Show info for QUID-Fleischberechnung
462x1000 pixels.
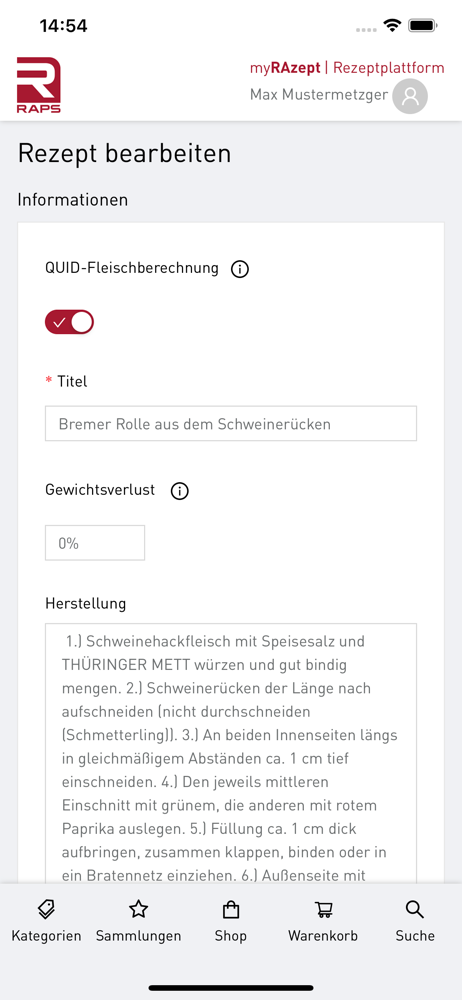tap(239, 270)
